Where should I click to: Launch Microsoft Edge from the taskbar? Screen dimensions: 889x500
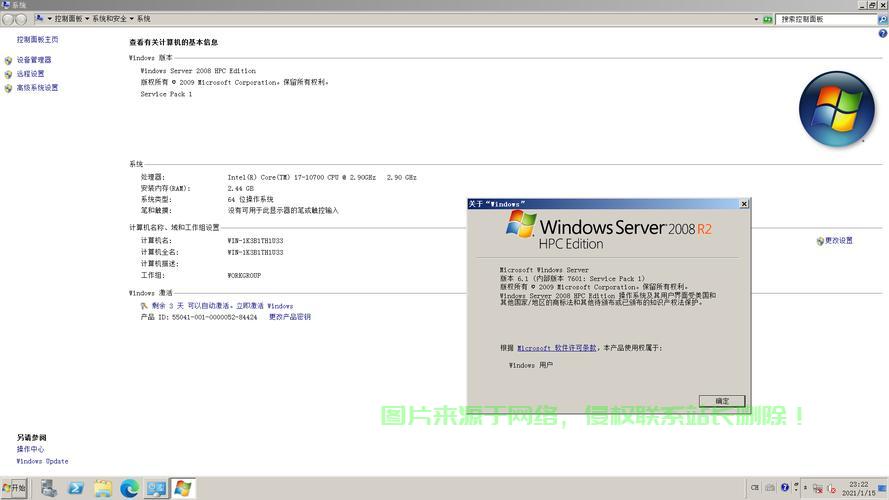(129, 489)
